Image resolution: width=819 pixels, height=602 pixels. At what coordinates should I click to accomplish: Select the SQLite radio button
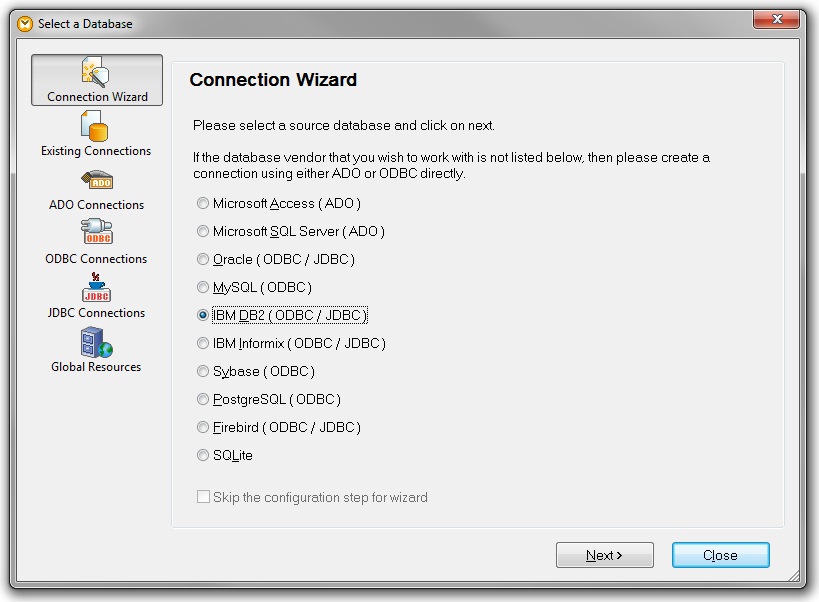(203, 455)
